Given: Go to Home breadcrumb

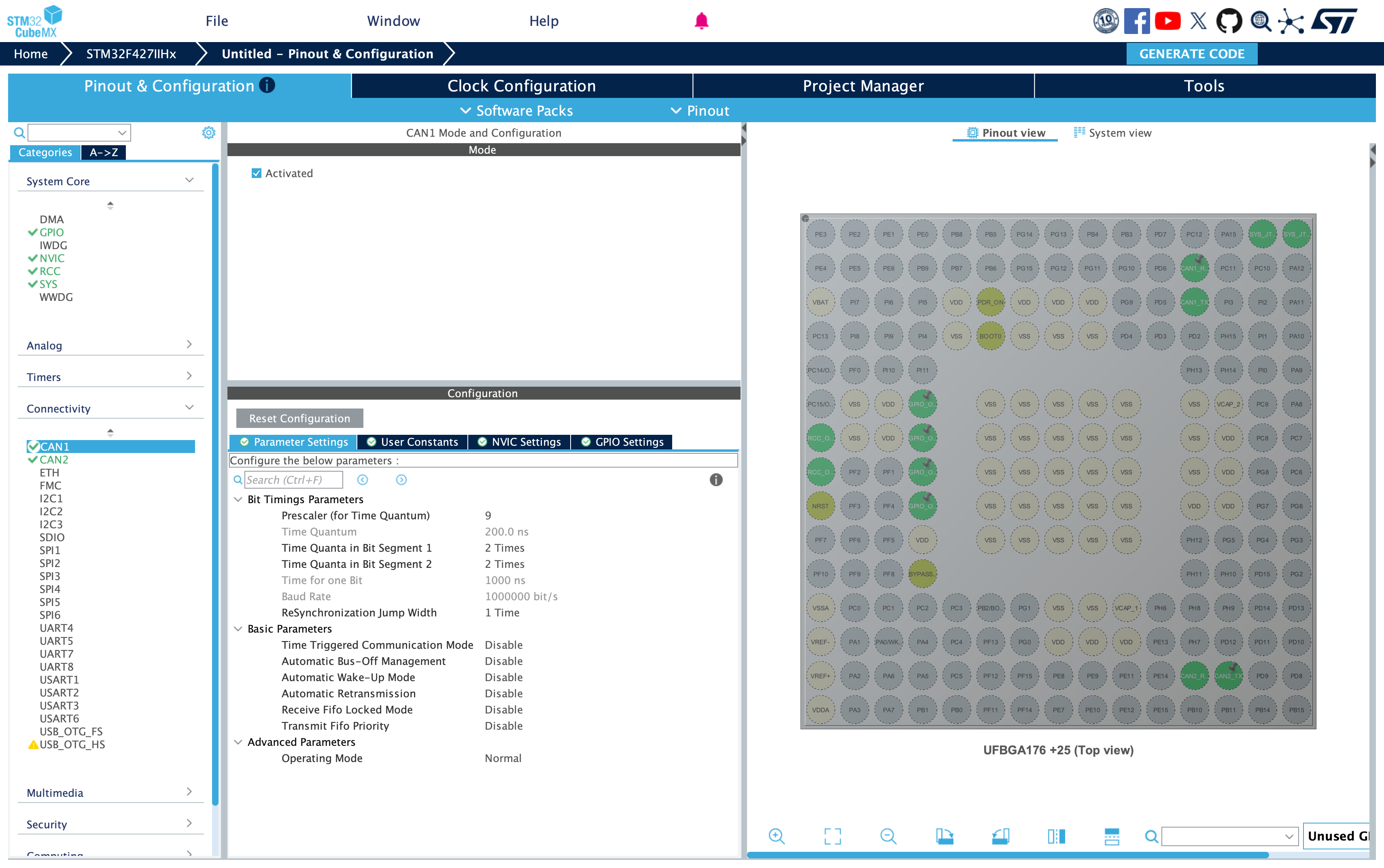Looking at the screenshot, I should click(x=30, y=53).
